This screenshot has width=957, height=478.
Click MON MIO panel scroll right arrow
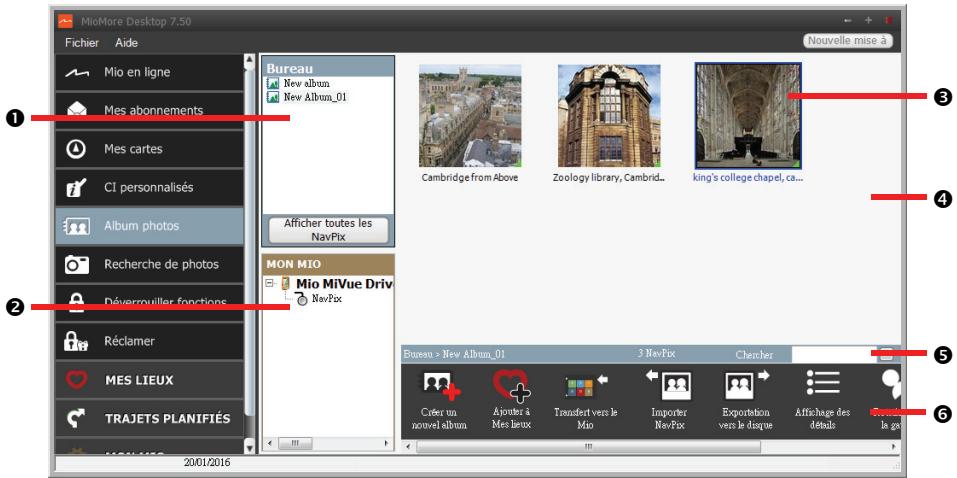(385, 443)
